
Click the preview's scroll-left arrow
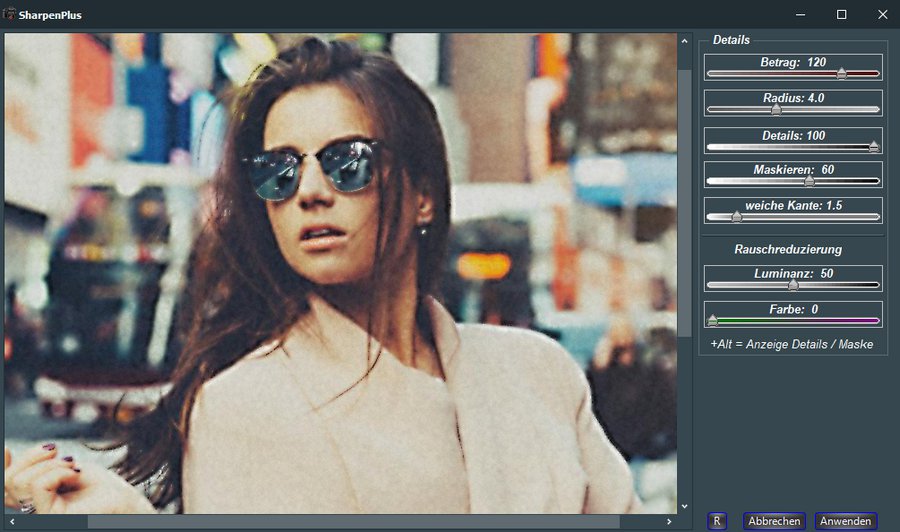(x=10, y=521)
